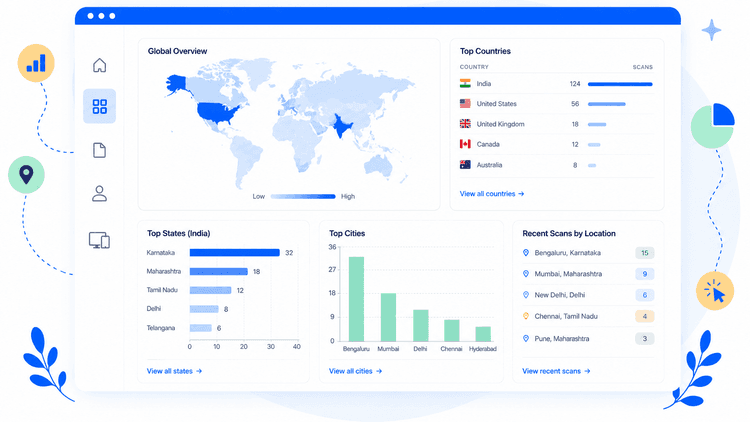Select the dashboard grid icon in the sidebar

[x=99, y=106]
